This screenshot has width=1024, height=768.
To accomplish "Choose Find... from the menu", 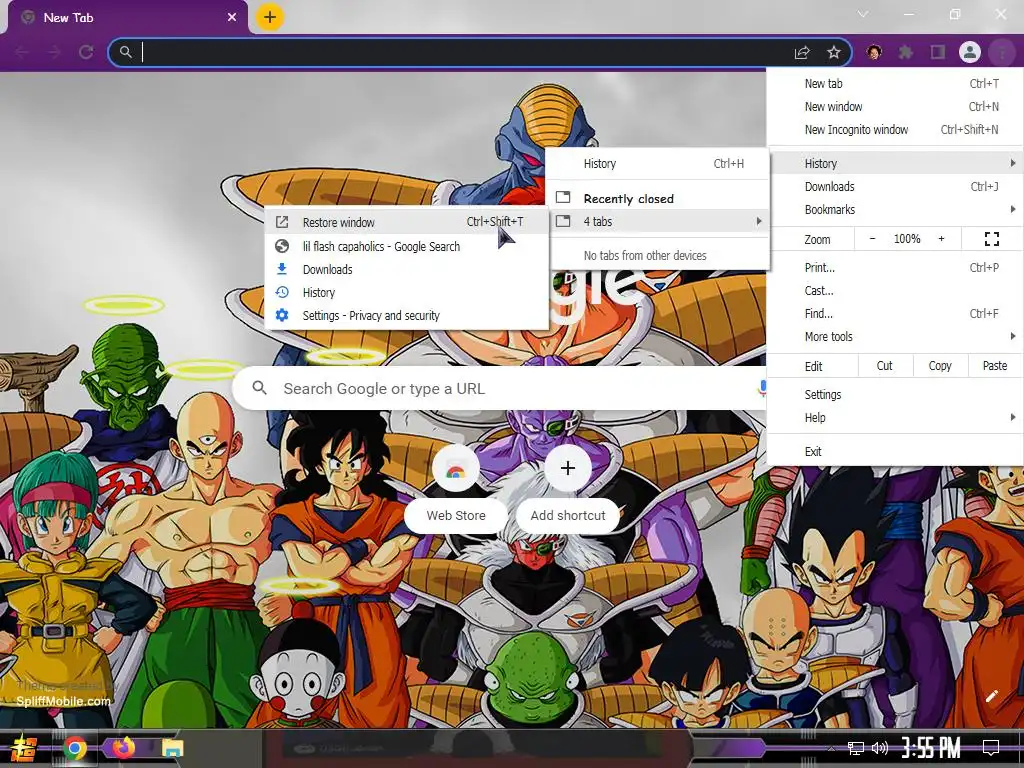I will [x=895, y=313].
